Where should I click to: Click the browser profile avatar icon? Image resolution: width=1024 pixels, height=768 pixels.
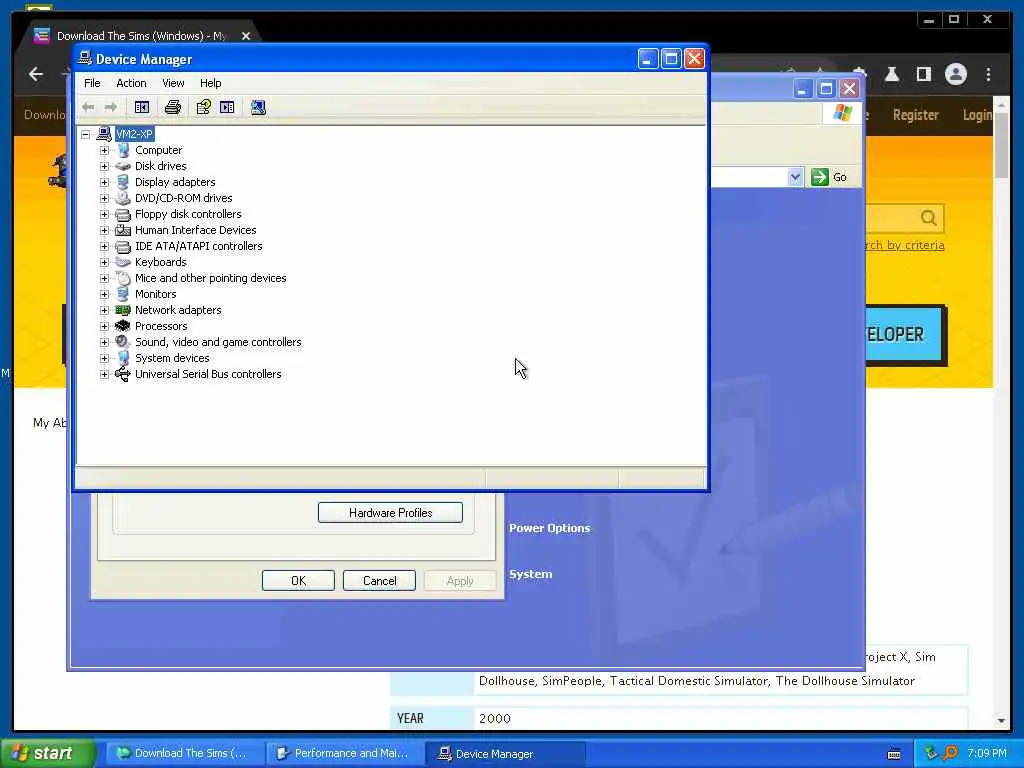(x=955, y=74)
